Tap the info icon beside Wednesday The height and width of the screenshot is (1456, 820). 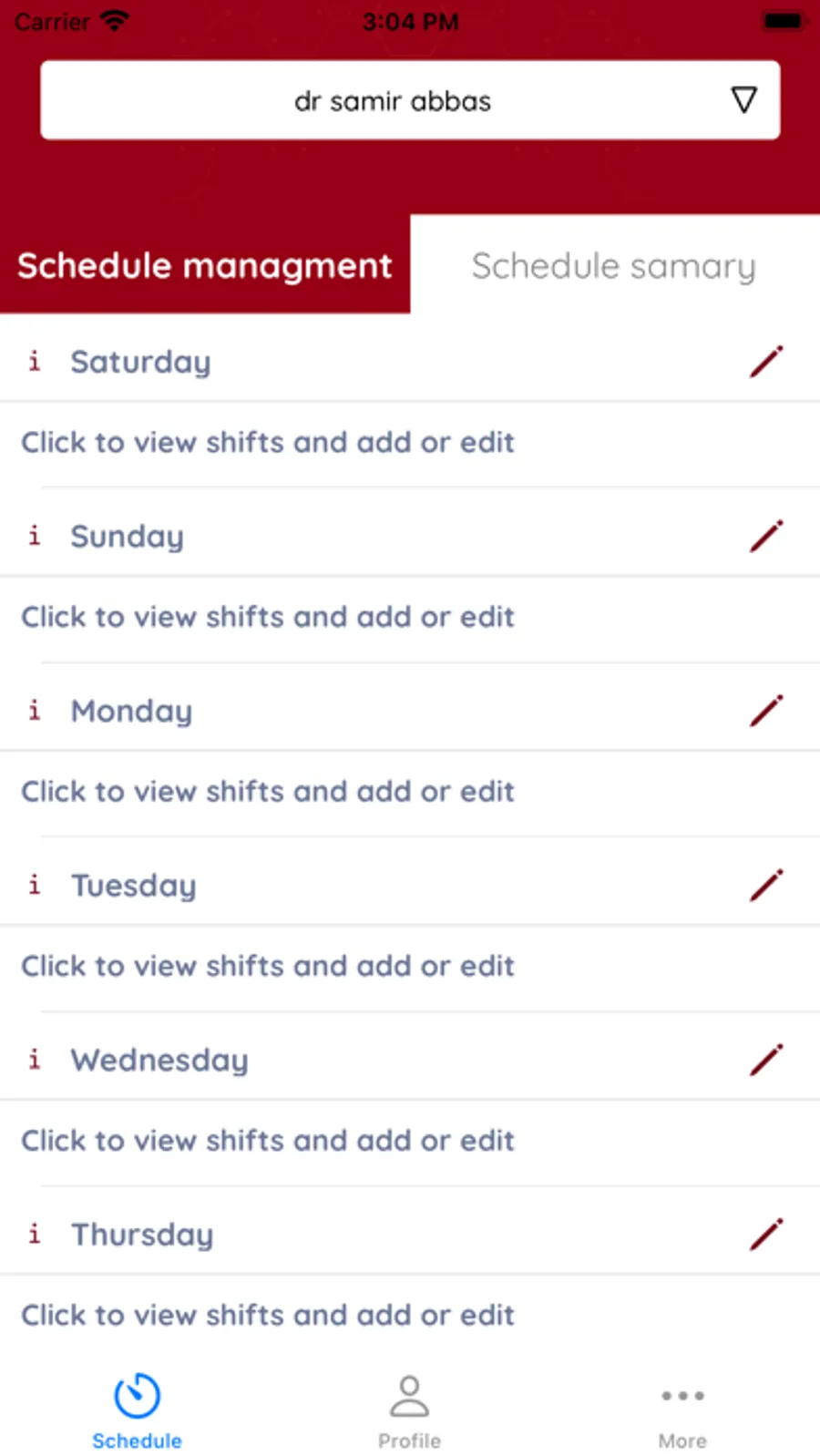pyautogui.click(x=35, y=1059)
